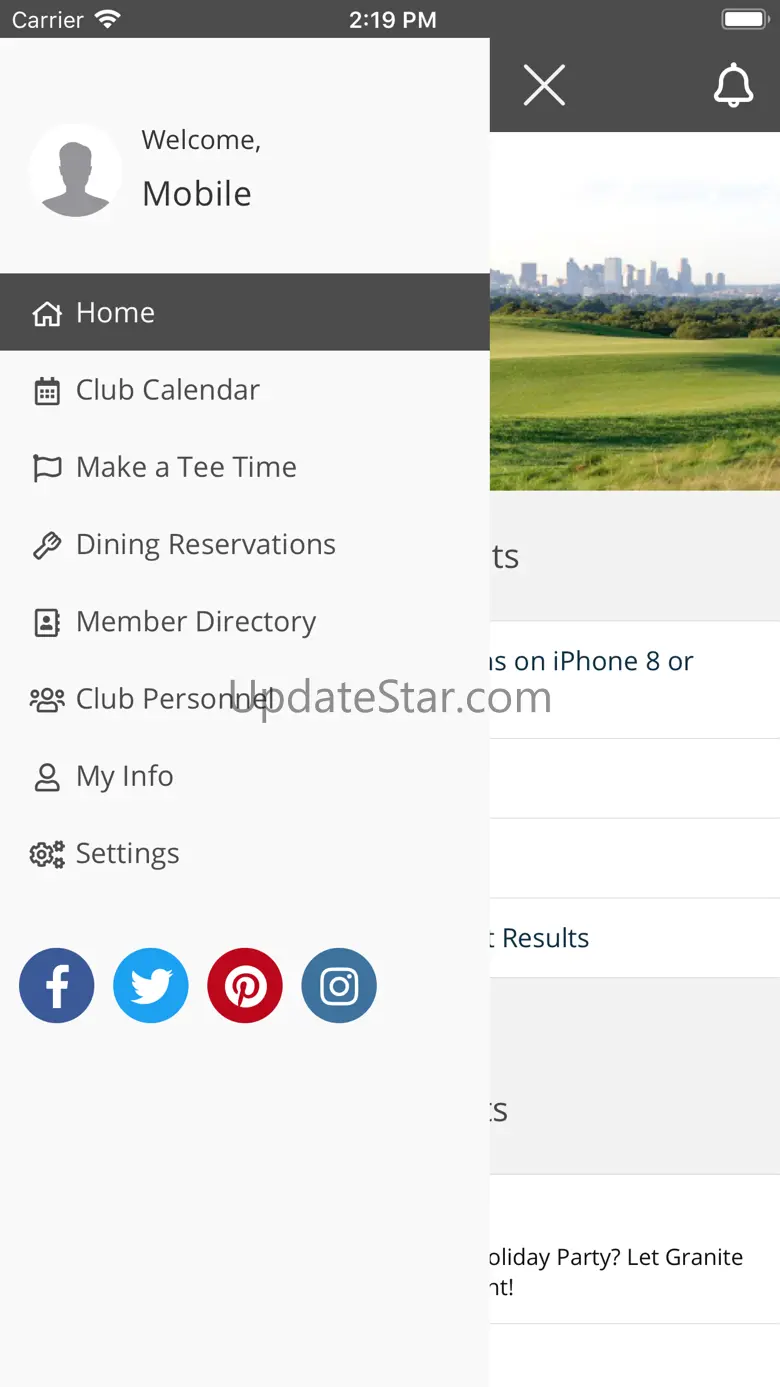Close the side menu with X
Image resolution: width=780 pixels, height=1387 pixels.
coord(544,85)
